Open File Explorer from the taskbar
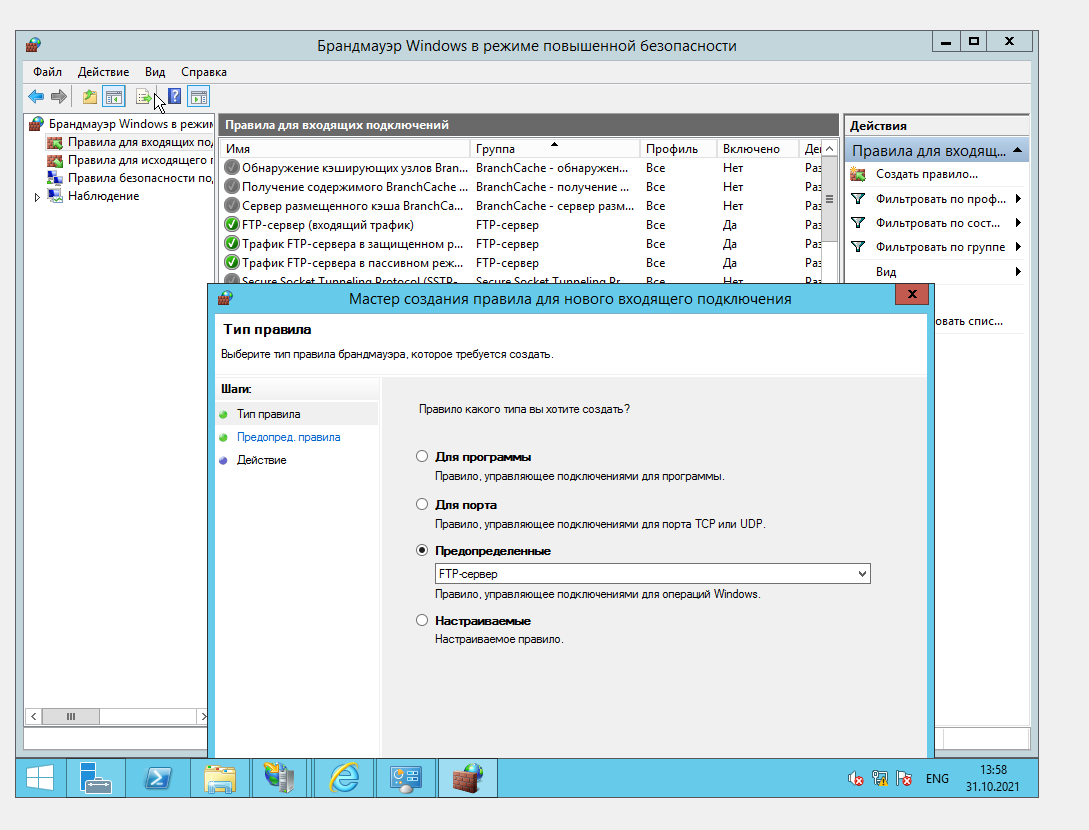1089x830 pixels. pyautogui.click(x=219, y=778)
